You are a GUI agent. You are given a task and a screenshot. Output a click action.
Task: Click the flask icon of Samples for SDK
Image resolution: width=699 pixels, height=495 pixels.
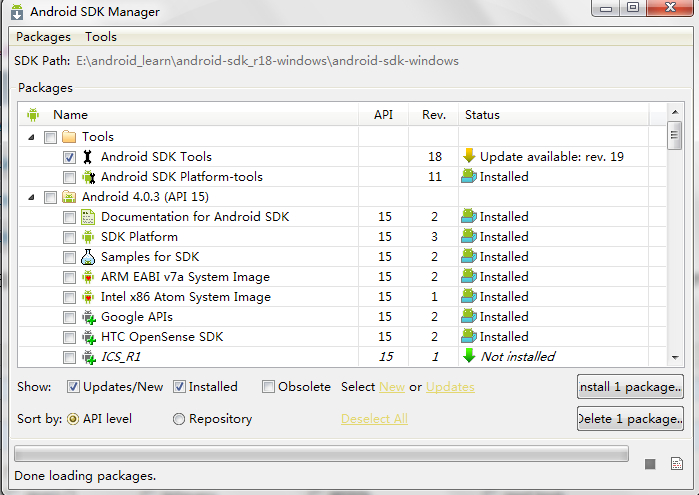point(88,257)
